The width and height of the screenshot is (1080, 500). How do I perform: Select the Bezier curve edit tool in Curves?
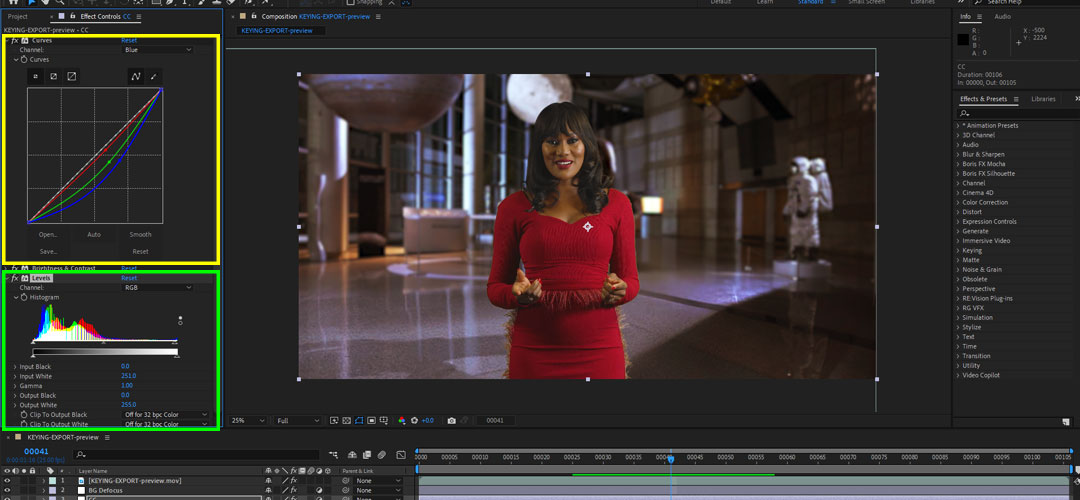pos(136,76)
